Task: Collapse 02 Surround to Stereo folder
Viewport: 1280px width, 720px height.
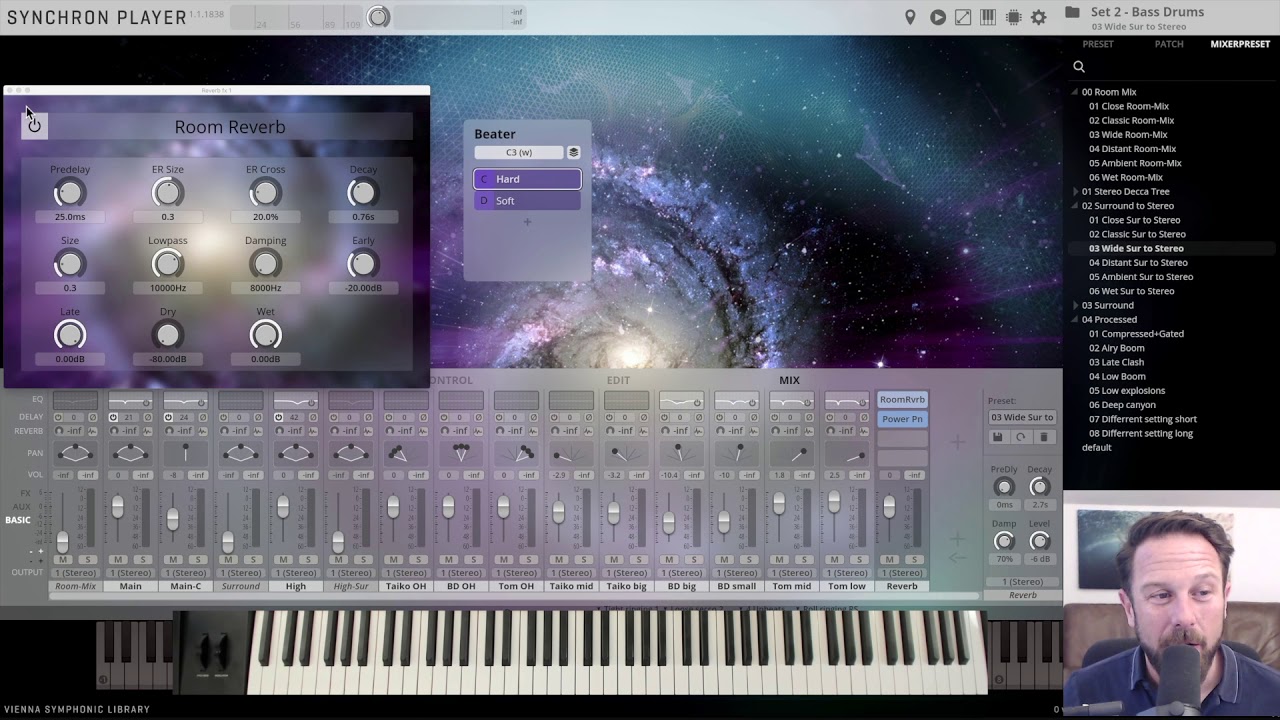Action: [1076, 206]
